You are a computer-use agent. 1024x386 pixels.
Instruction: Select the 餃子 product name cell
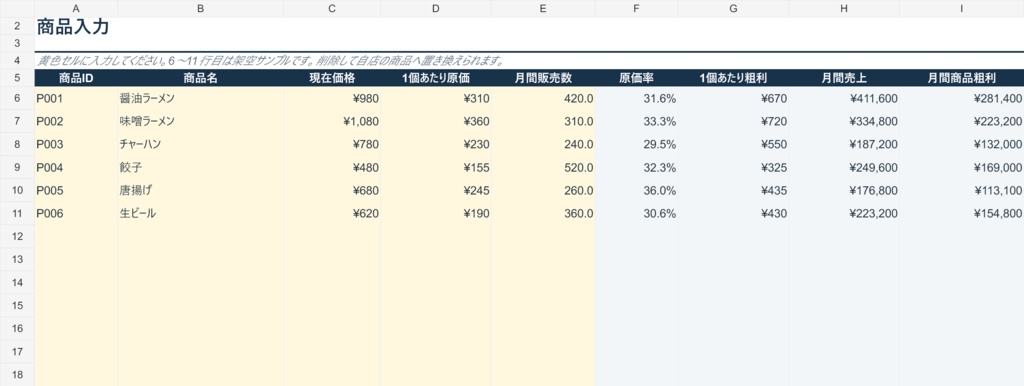[200, 167]
